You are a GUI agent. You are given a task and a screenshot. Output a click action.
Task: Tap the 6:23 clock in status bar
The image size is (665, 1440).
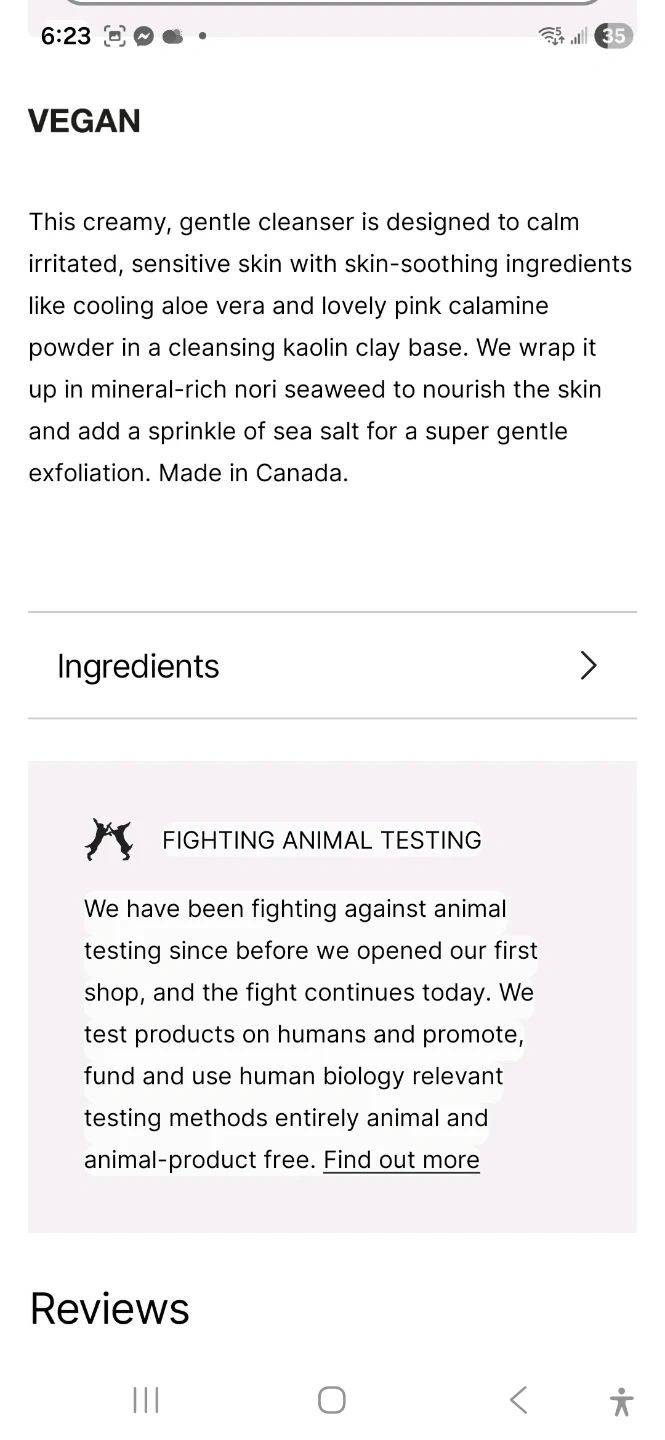[x=66, y=37]
